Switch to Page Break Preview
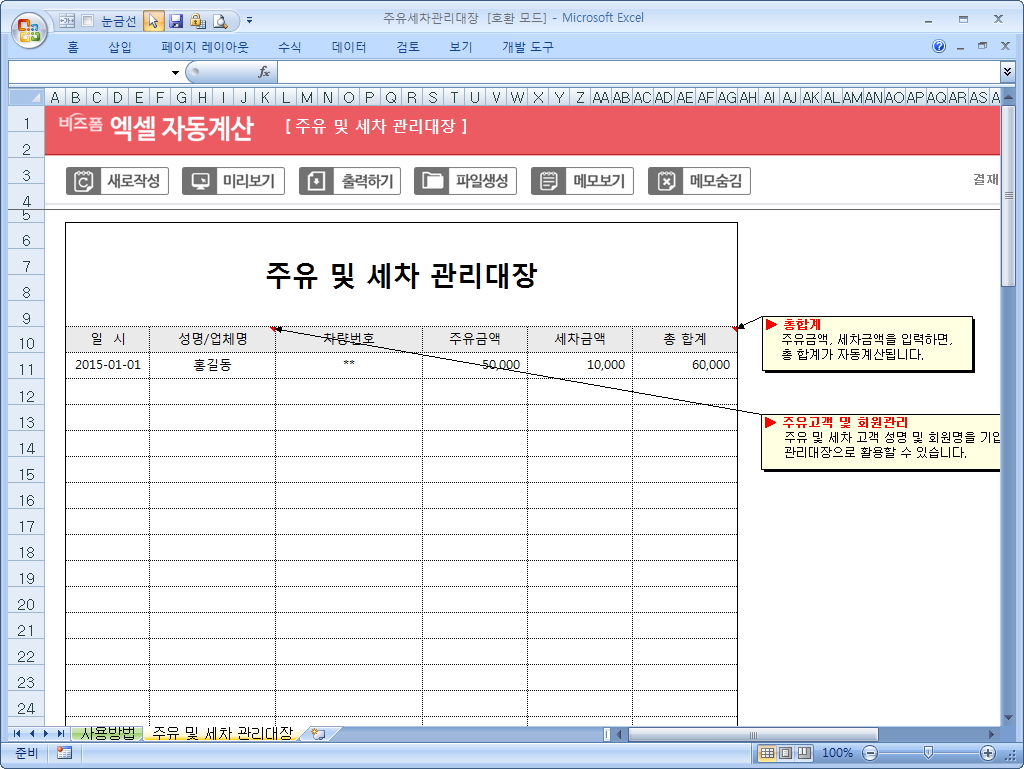Screen dimensions: 1024x769 click(x=804, y=753)
